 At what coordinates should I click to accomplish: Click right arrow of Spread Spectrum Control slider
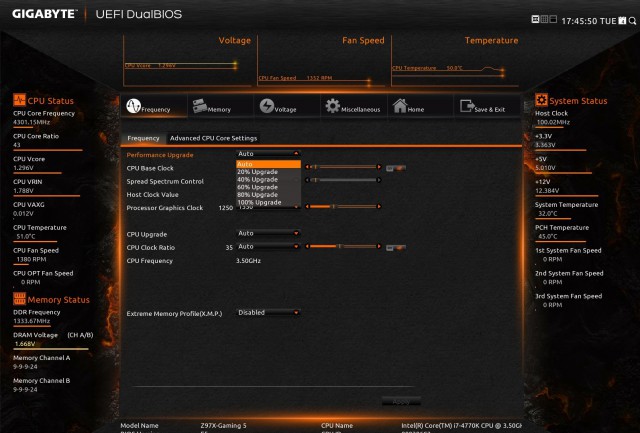pyautogui.click(x=380, y=180)
